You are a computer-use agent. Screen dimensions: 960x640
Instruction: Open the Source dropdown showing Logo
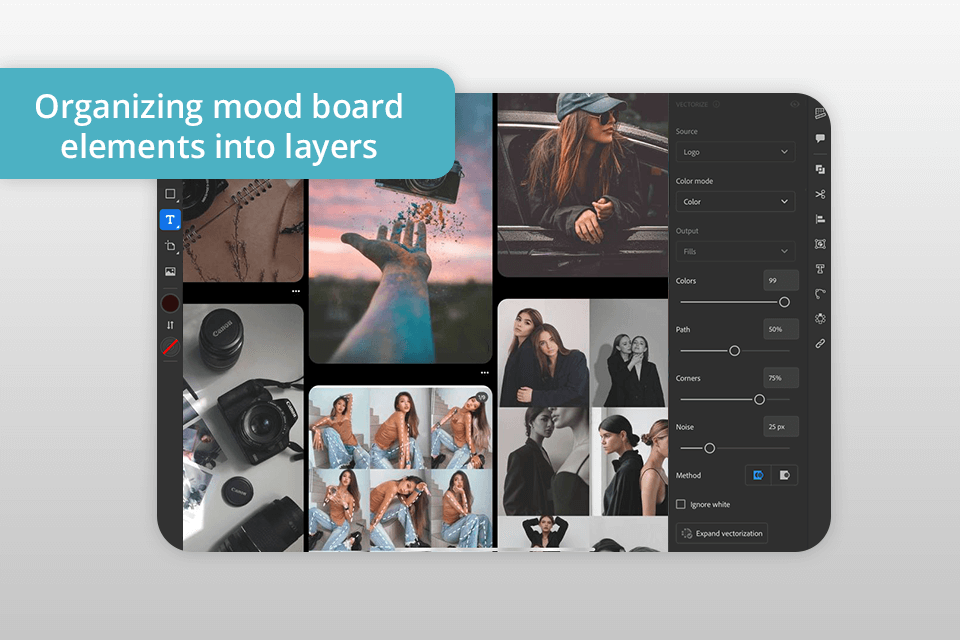[x=735, y=152]
